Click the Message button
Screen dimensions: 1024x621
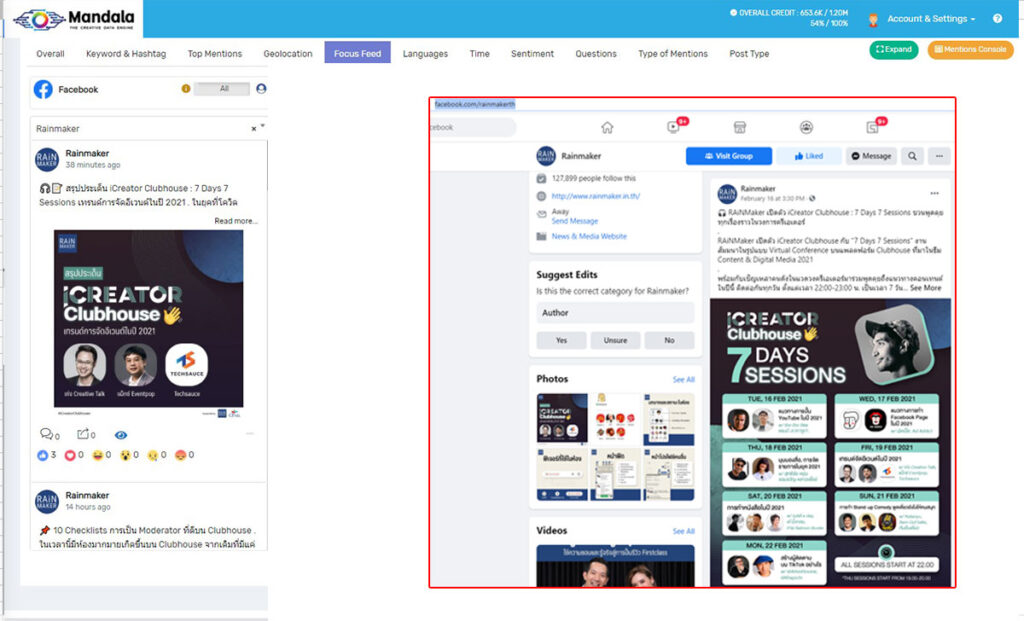[x=871, y=156]
